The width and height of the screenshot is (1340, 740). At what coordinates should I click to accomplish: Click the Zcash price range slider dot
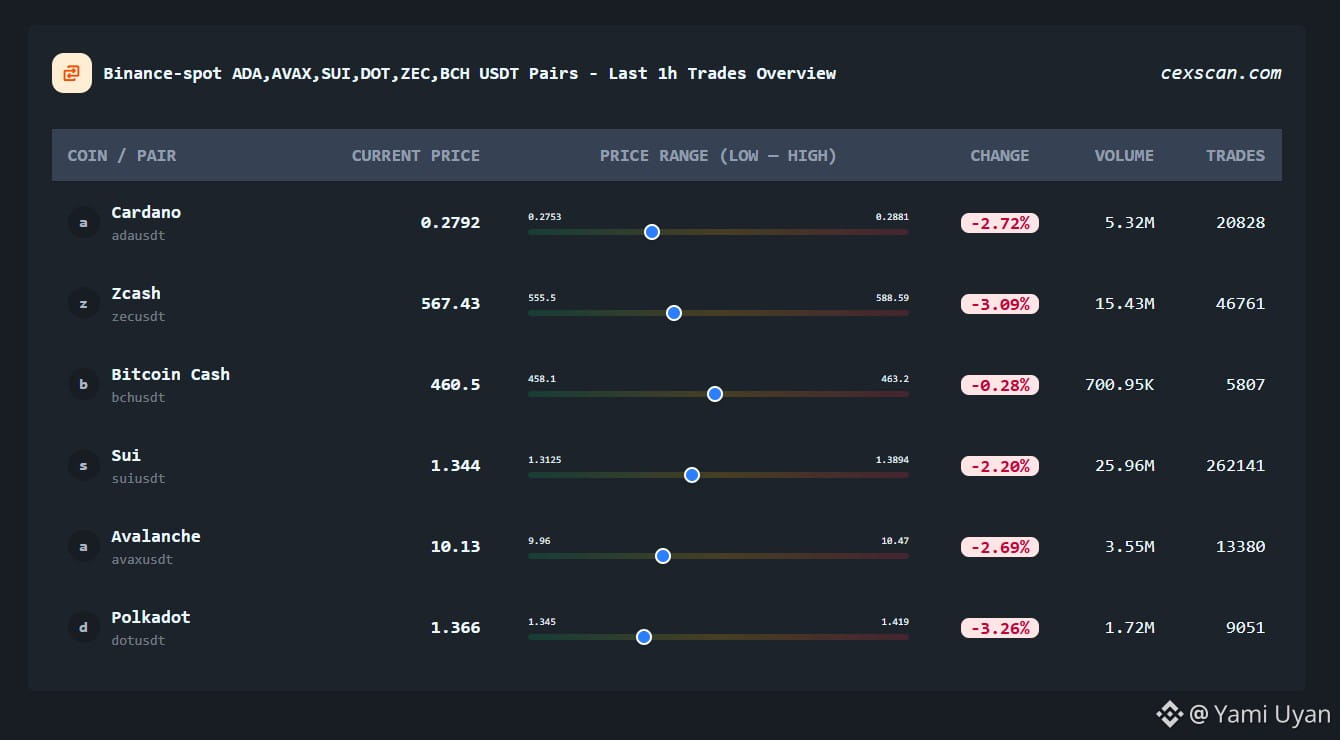pyautogui.click(x=674, y=313)
